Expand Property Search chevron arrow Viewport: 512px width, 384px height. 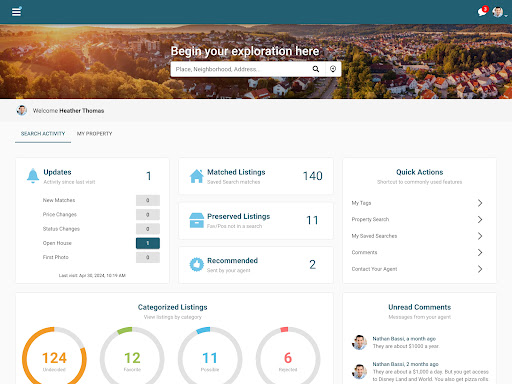(x=480, y=219)
